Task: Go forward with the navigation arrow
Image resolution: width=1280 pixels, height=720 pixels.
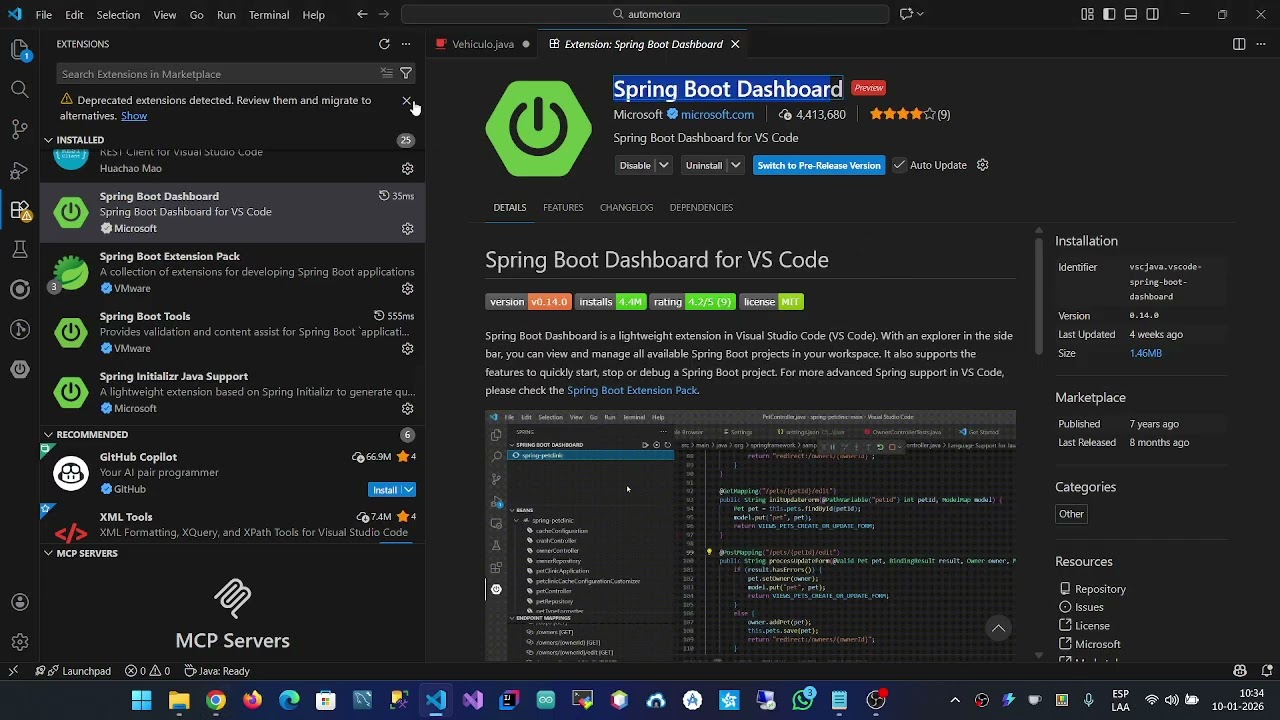Action: pos(385,15)
